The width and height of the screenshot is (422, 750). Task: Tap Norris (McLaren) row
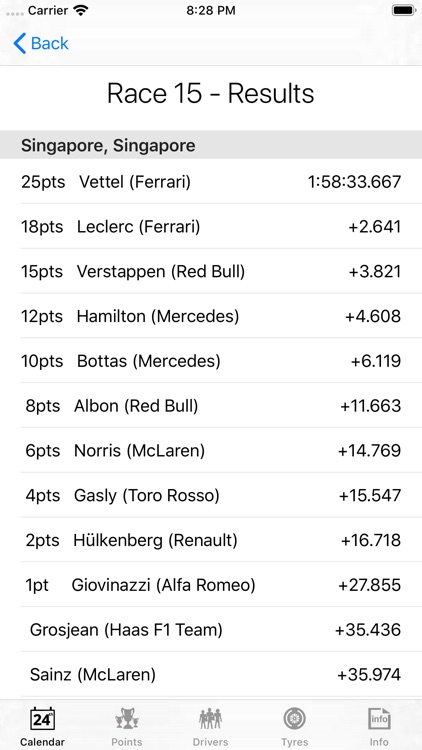click(211, 451)
